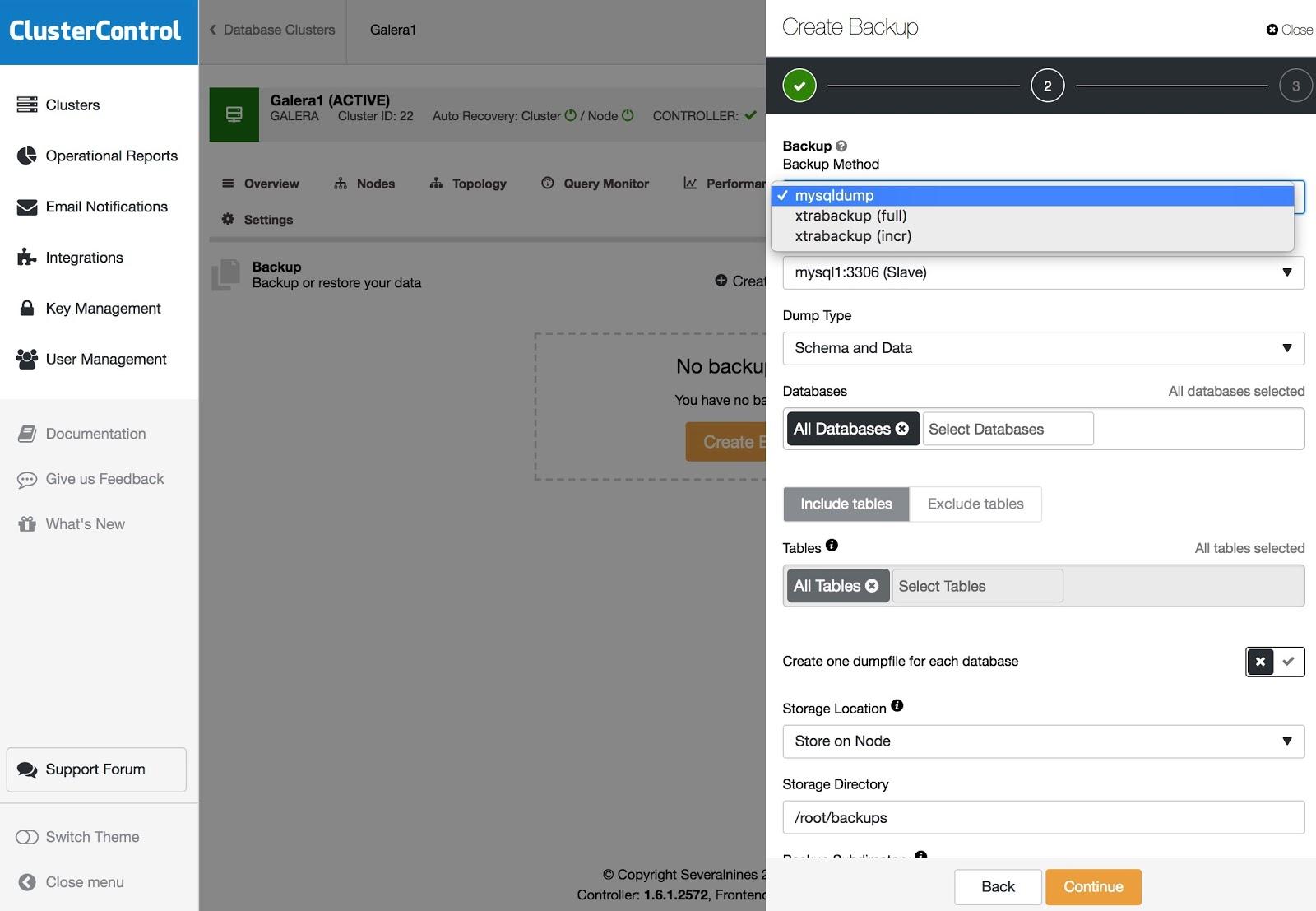
Task: Click the Storage Location info icon
Action: [x=897, y=705]
